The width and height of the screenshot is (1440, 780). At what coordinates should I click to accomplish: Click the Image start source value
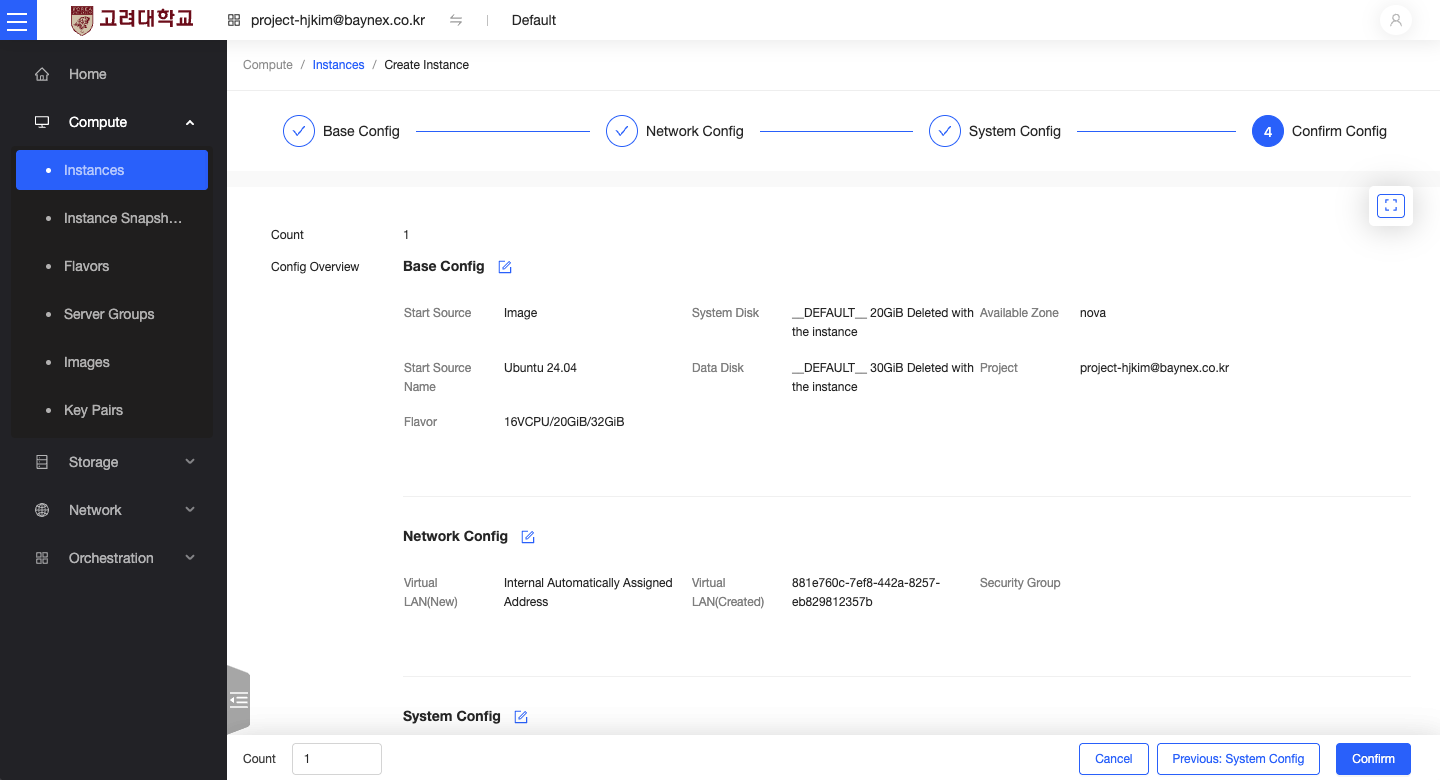(521, 313)
